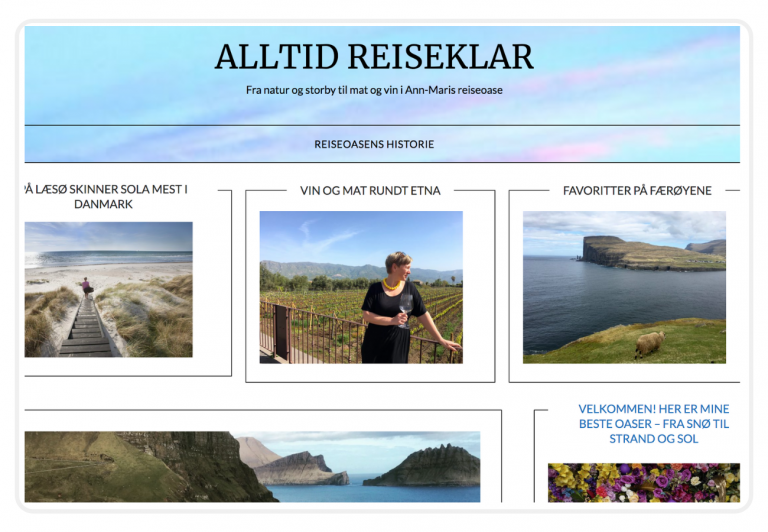
Task: View the wide Faroe islands fjord photo
Action: 252,466
